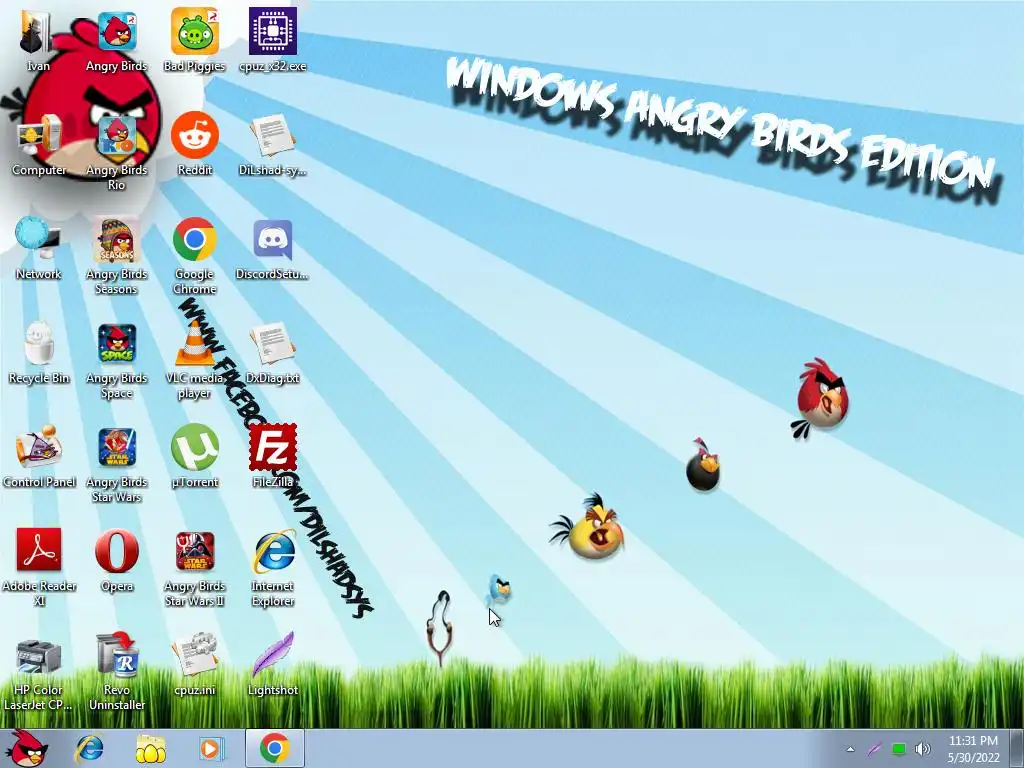
Task: Open VLC media player shortcut
Action: click(x=195, y=344)
